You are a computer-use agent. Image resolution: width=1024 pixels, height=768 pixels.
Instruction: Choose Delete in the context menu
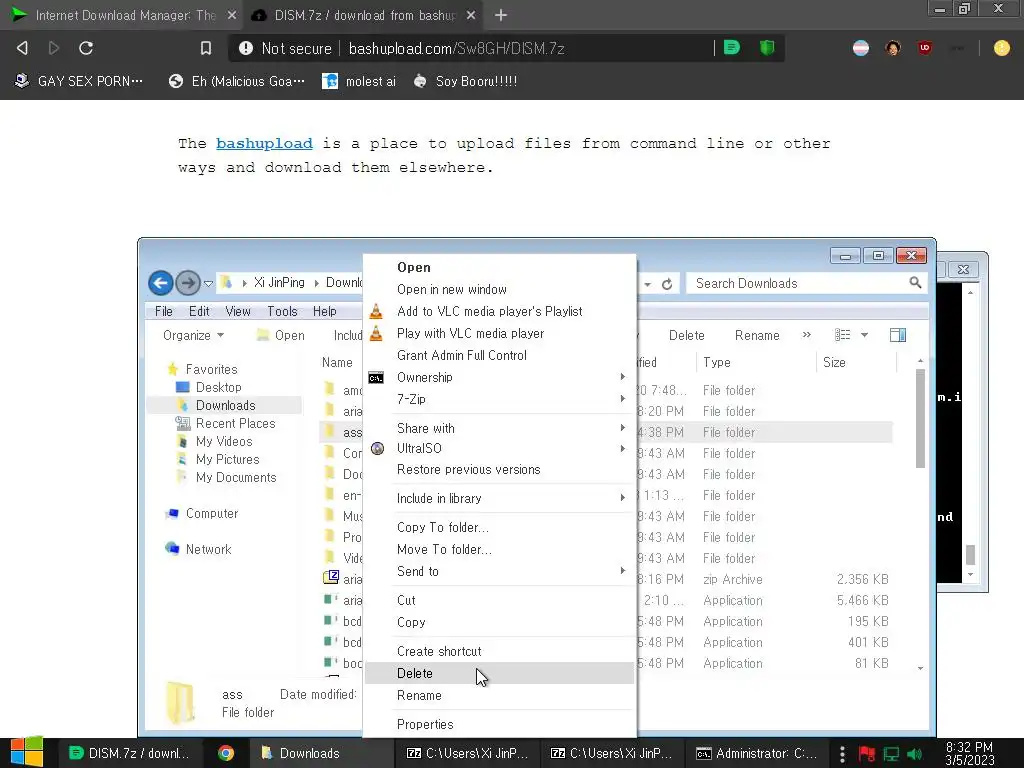pos(500,673)
